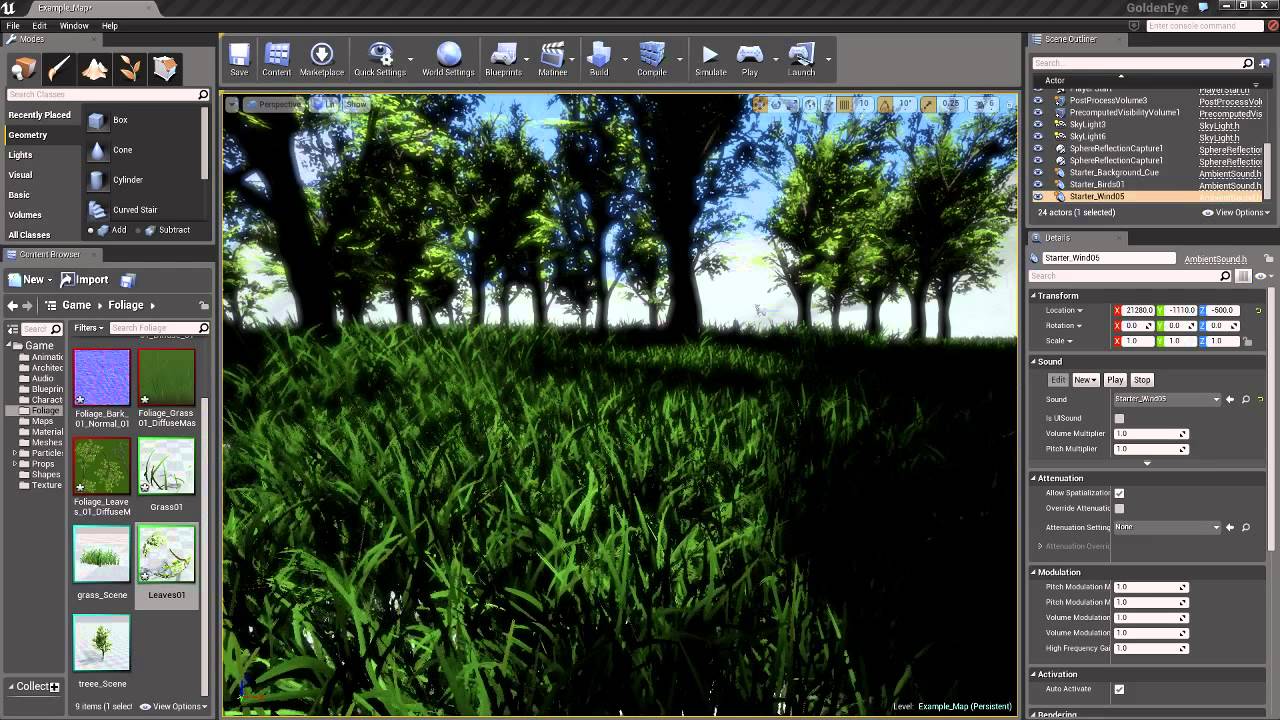The height and width of the screenshot is (720, 1280).
Task: Click the Blueprints toolbar icon
Action: [504, 60]
